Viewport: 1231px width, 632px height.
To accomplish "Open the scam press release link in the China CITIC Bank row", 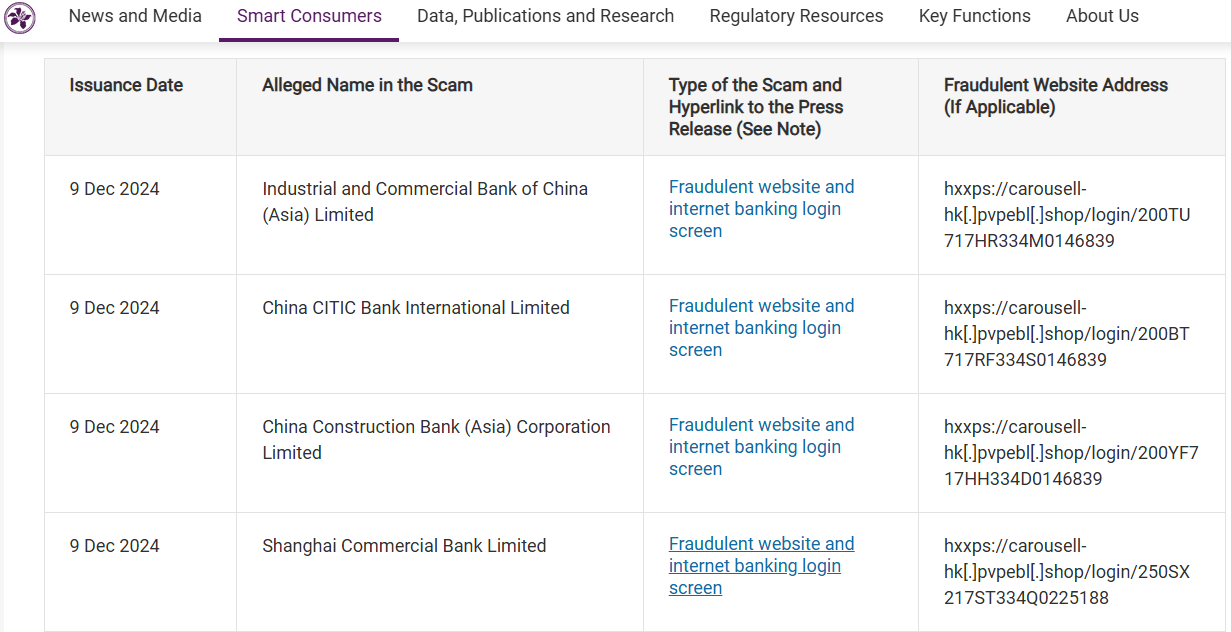I will click(761, 328).
